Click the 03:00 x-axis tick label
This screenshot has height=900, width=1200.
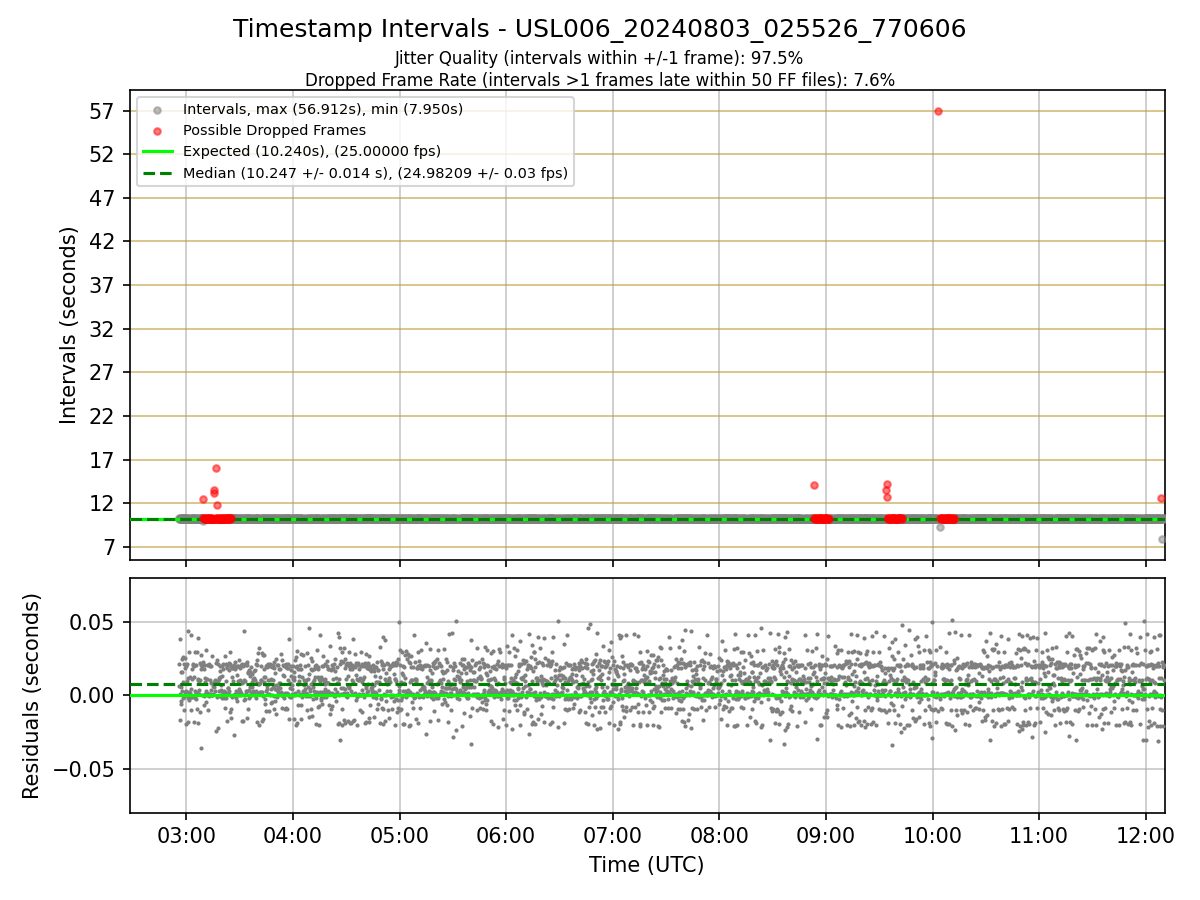[186, 837]
